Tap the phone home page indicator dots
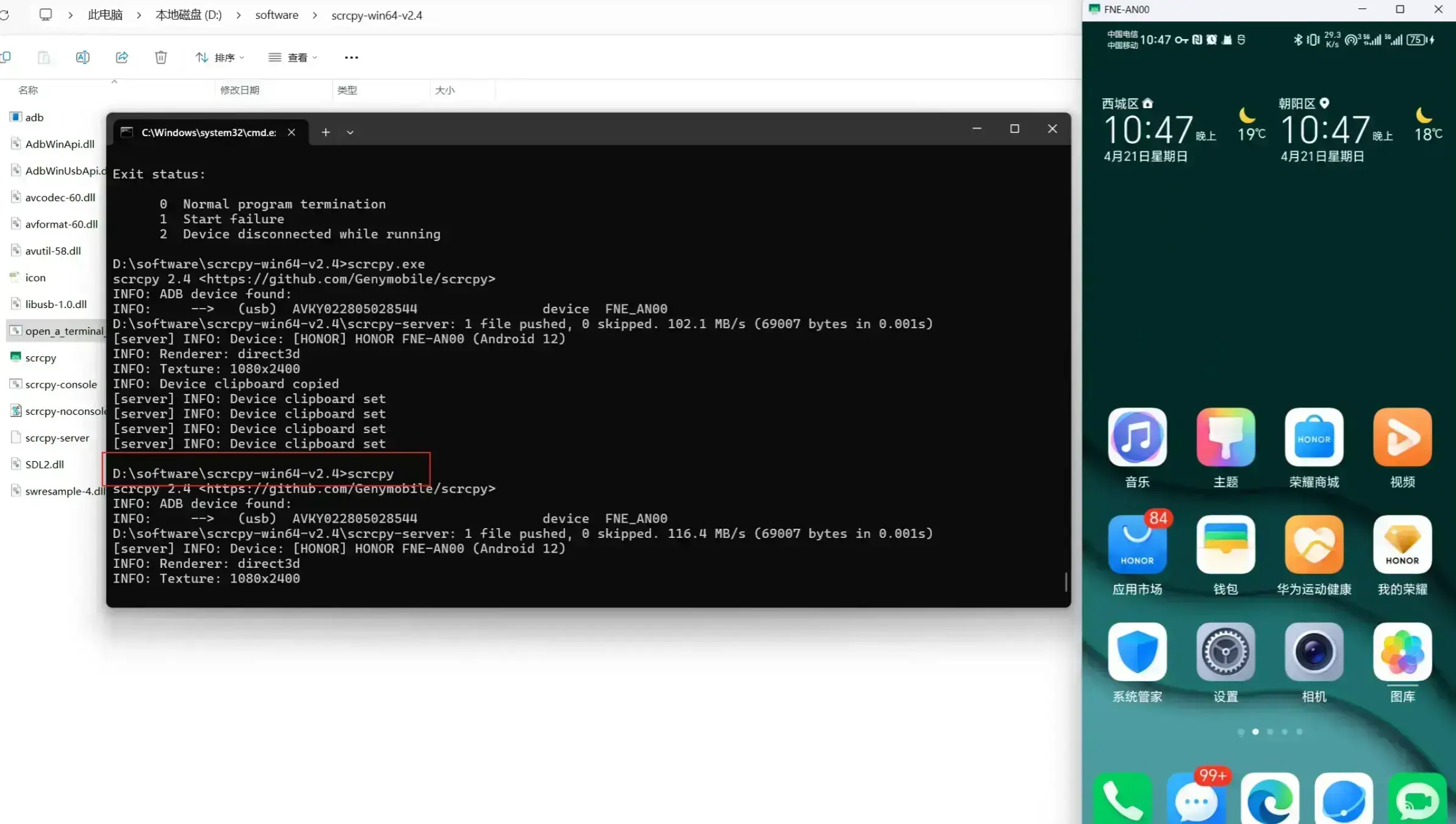This screenshot has width=1456, height=824. click(x=1270, y=732)
